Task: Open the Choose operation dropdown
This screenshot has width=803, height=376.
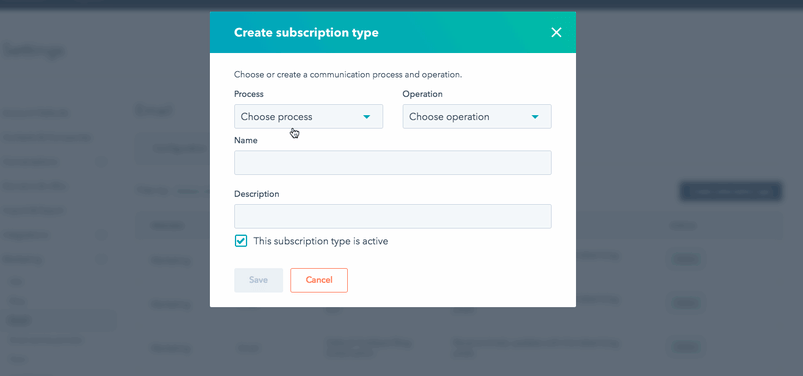Action: (477, 117)
